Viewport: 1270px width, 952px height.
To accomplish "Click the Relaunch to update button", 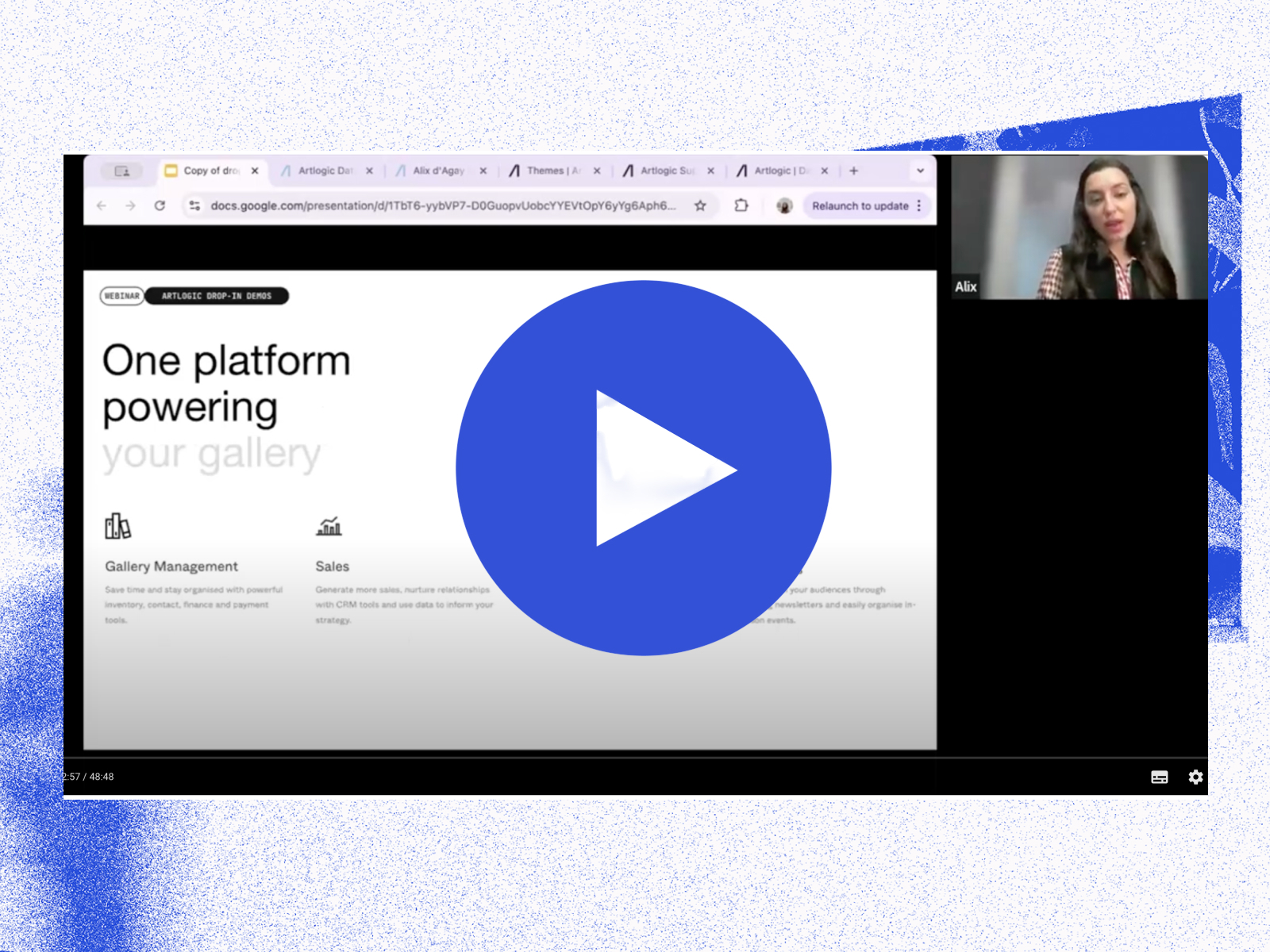I will point(860,205).
